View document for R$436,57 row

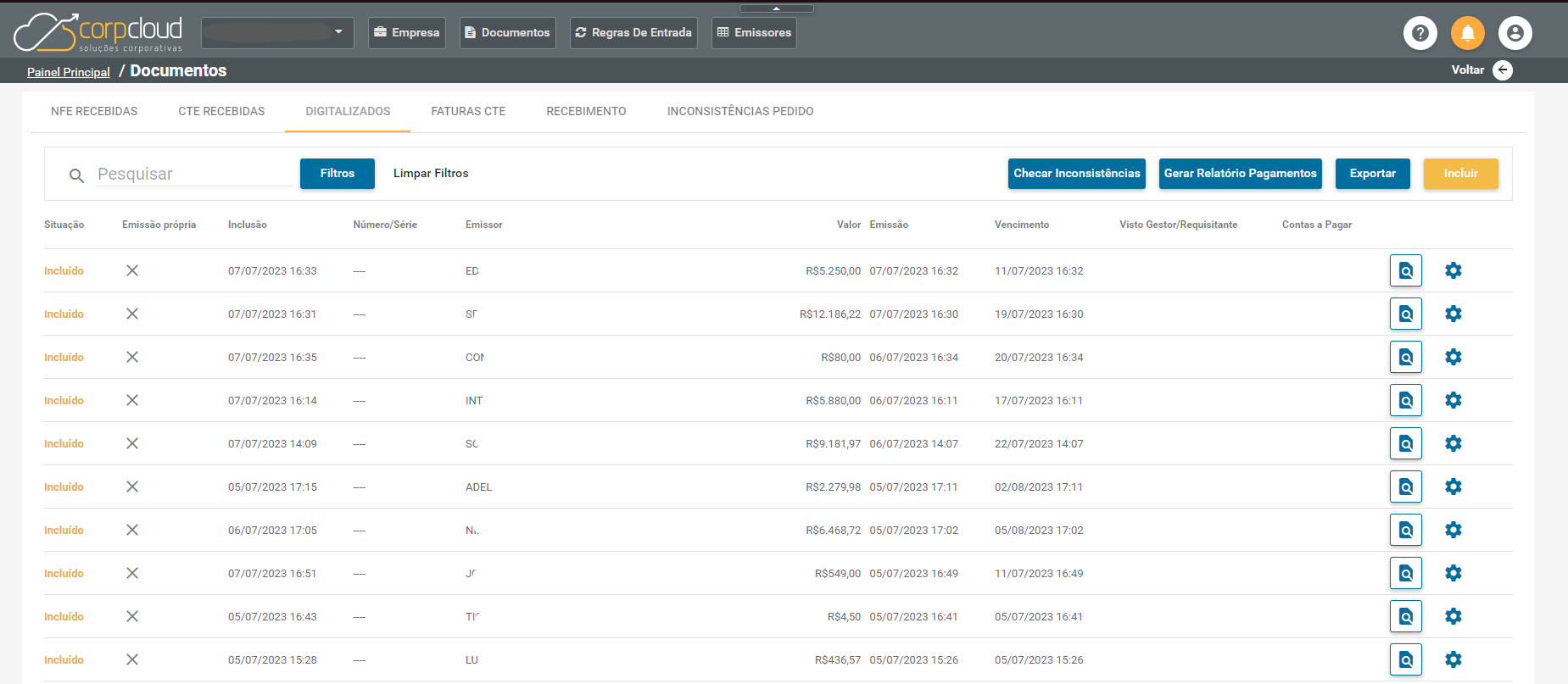coord(1406,659)
